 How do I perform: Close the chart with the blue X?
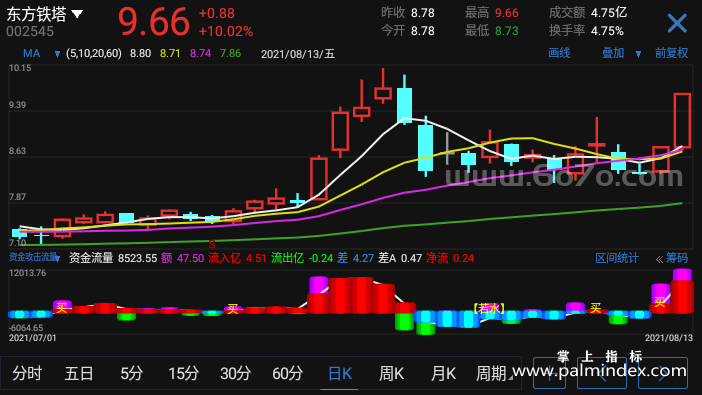coord(677,23)
